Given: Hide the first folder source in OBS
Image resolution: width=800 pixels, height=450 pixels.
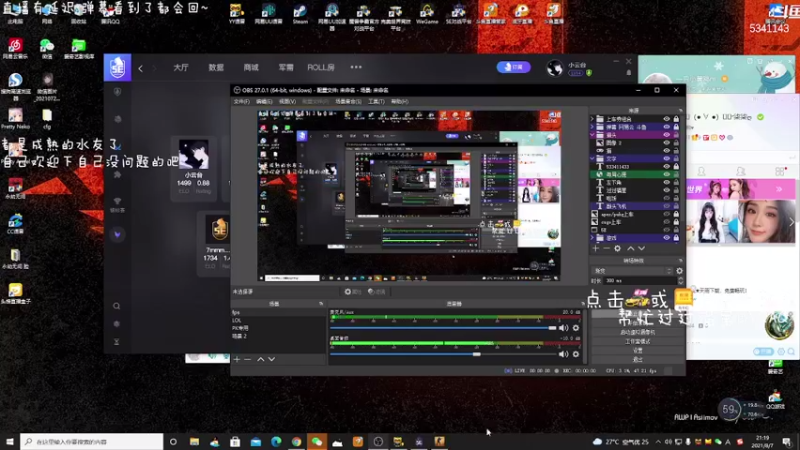Looking at the screenshot, I should pos(666,119).
